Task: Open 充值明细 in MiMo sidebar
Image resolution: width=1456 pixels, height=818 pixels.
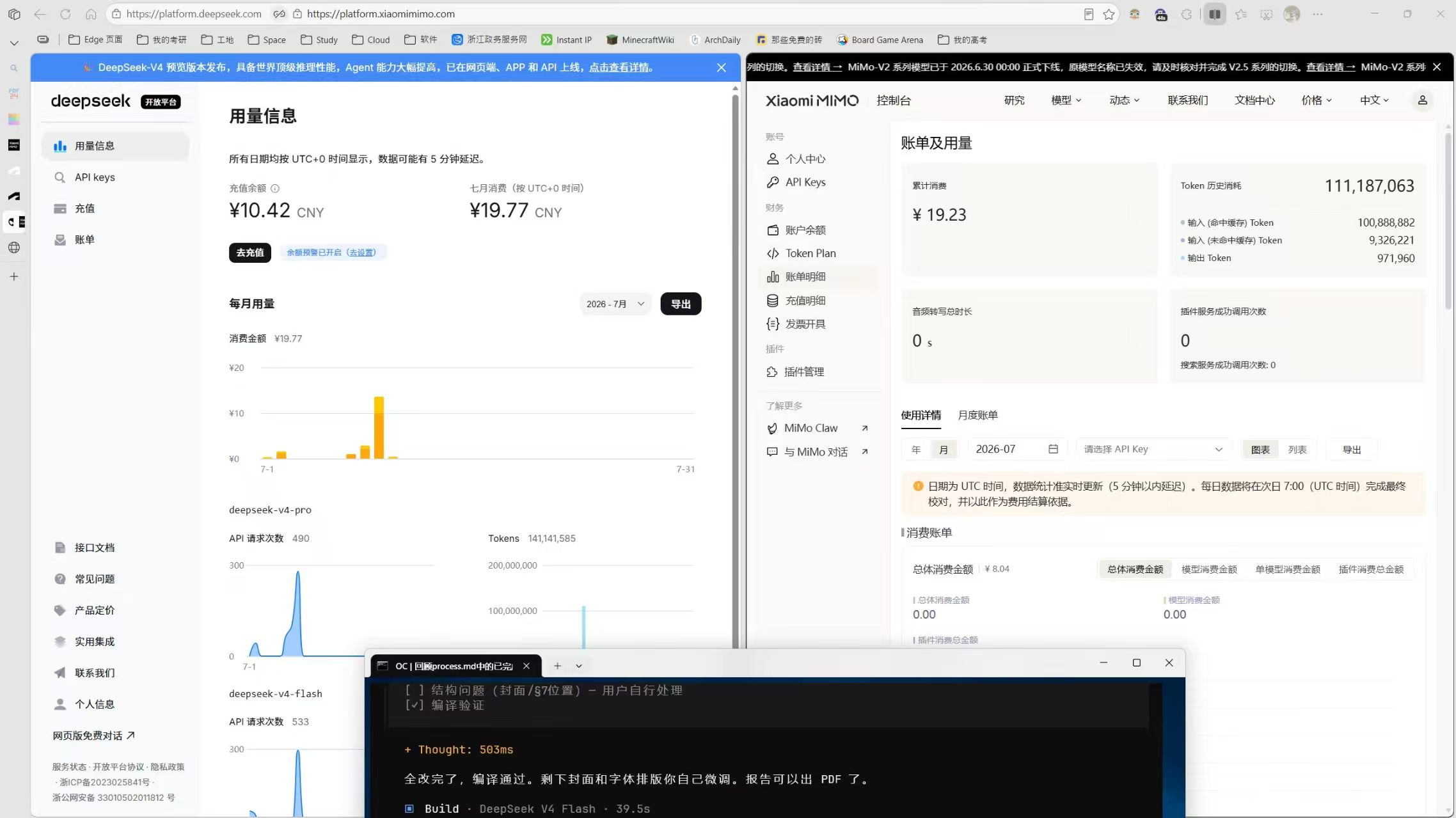Action: pyautogui.click(x=819, y=301)
